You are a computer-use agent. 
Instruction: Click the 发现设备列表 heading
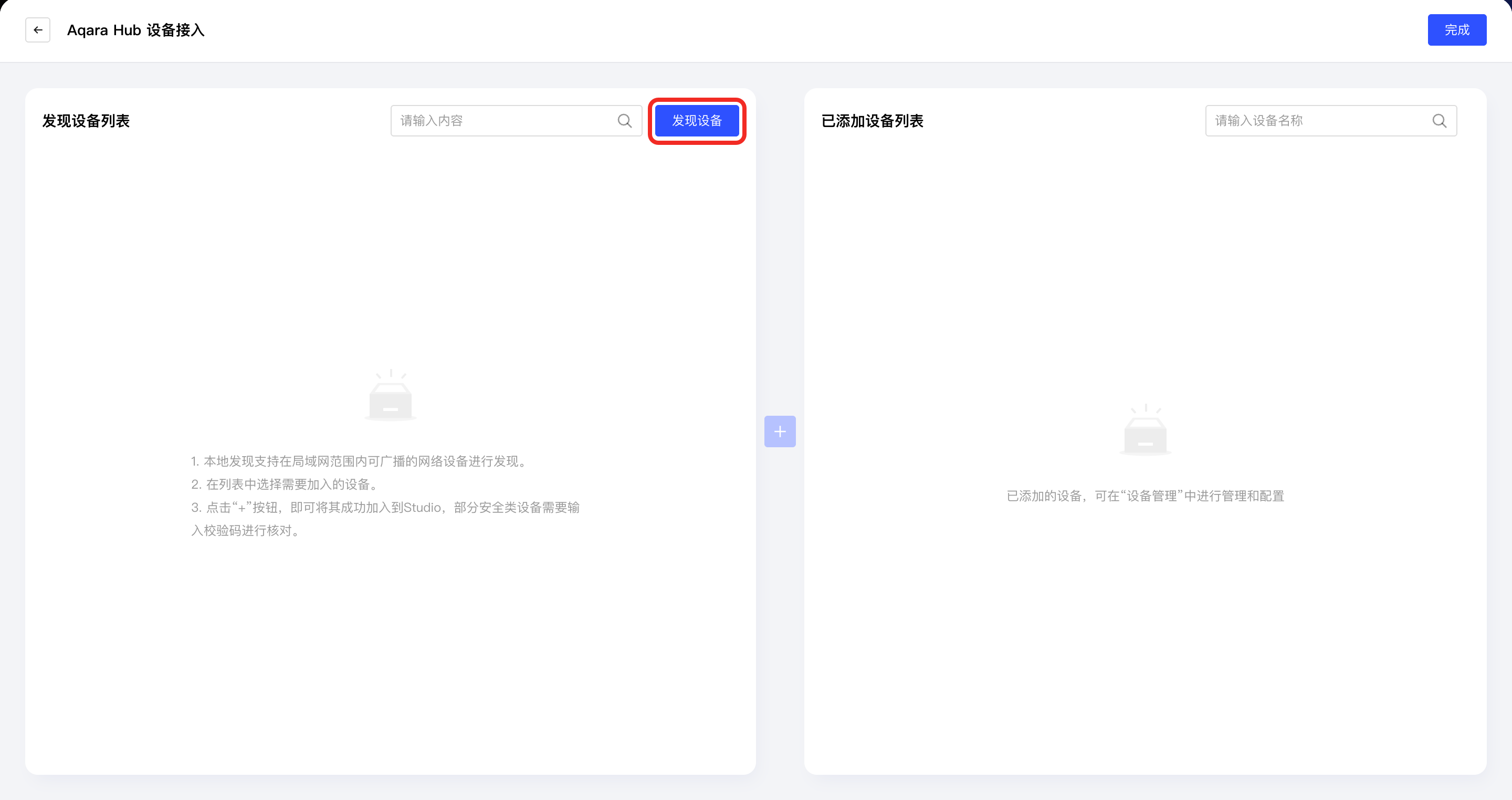(86, 121)
